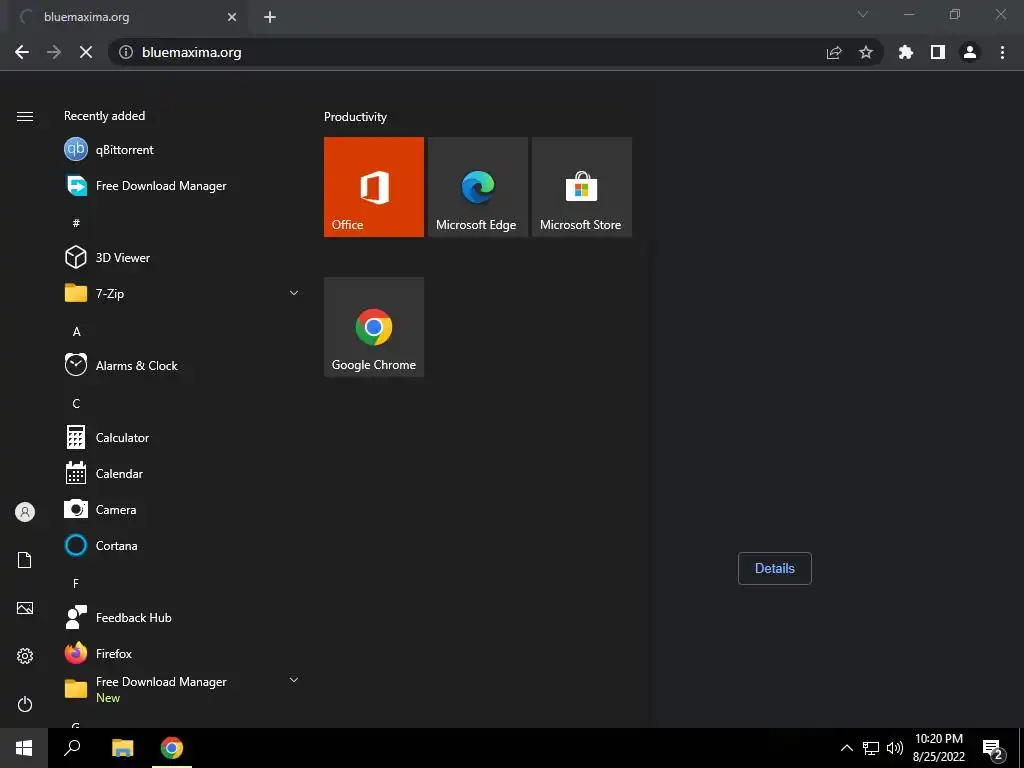Viewport: 1024px width, 768px height.
Task: Click the Windows Start button
Action: point(24,748)
